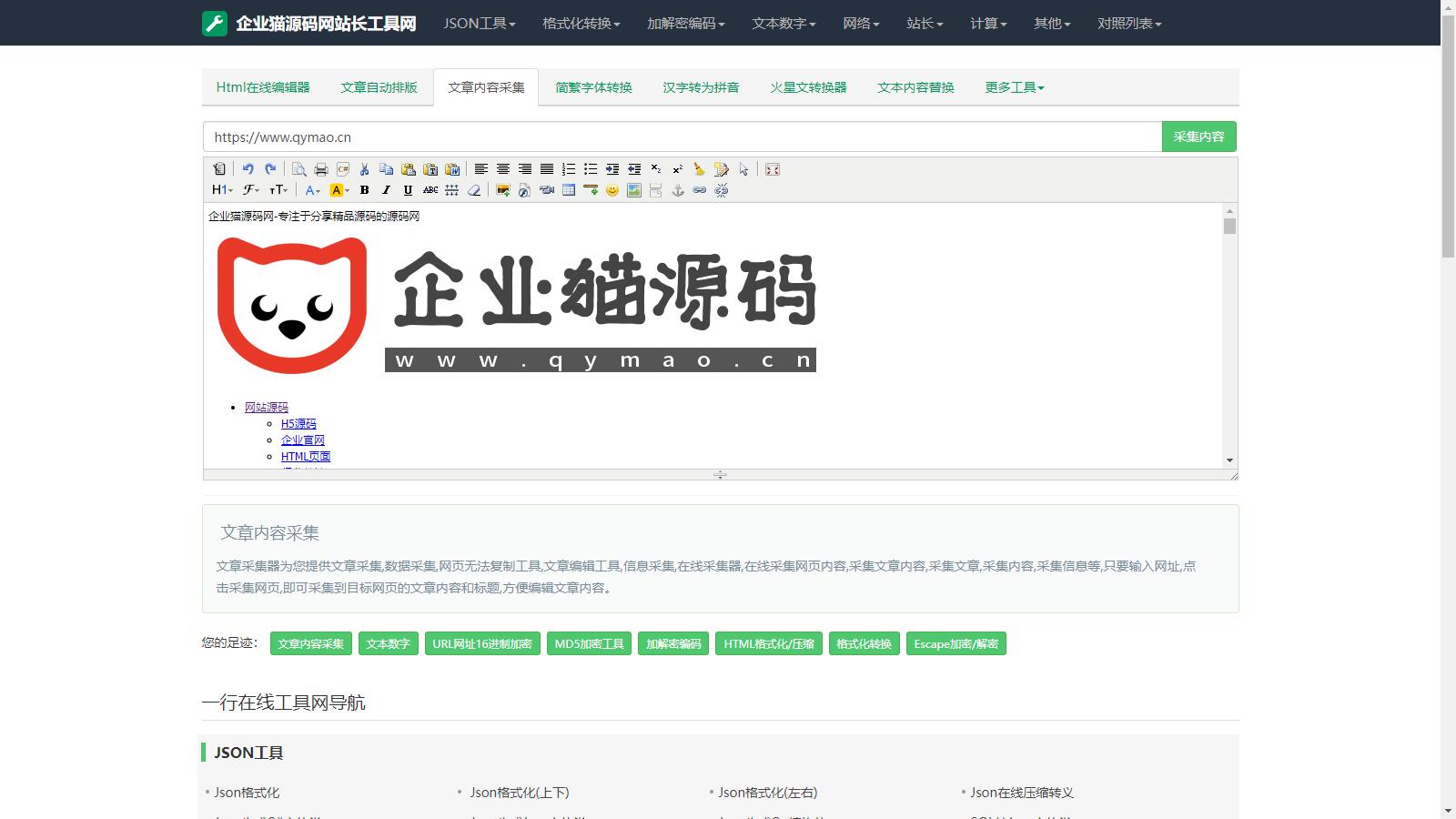The height and width of the screenshot is (819, 1456).
Task: Switch to 汉字转为拼音 tab
Action: [x=701, y=87]
